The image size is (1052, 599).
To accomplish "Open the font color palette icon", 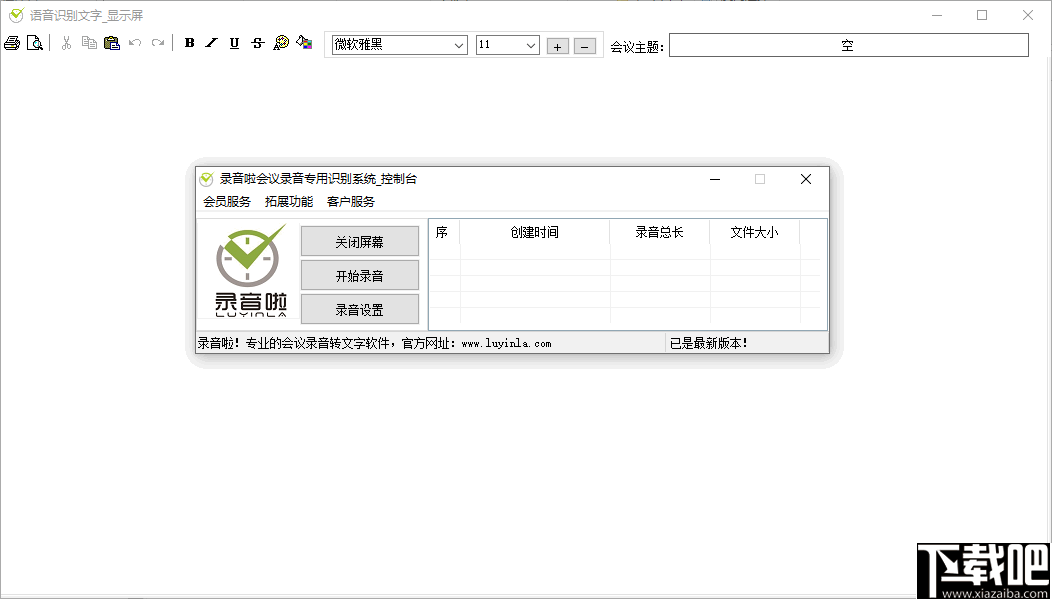I will pyautogui.click(x=281, y=43).
